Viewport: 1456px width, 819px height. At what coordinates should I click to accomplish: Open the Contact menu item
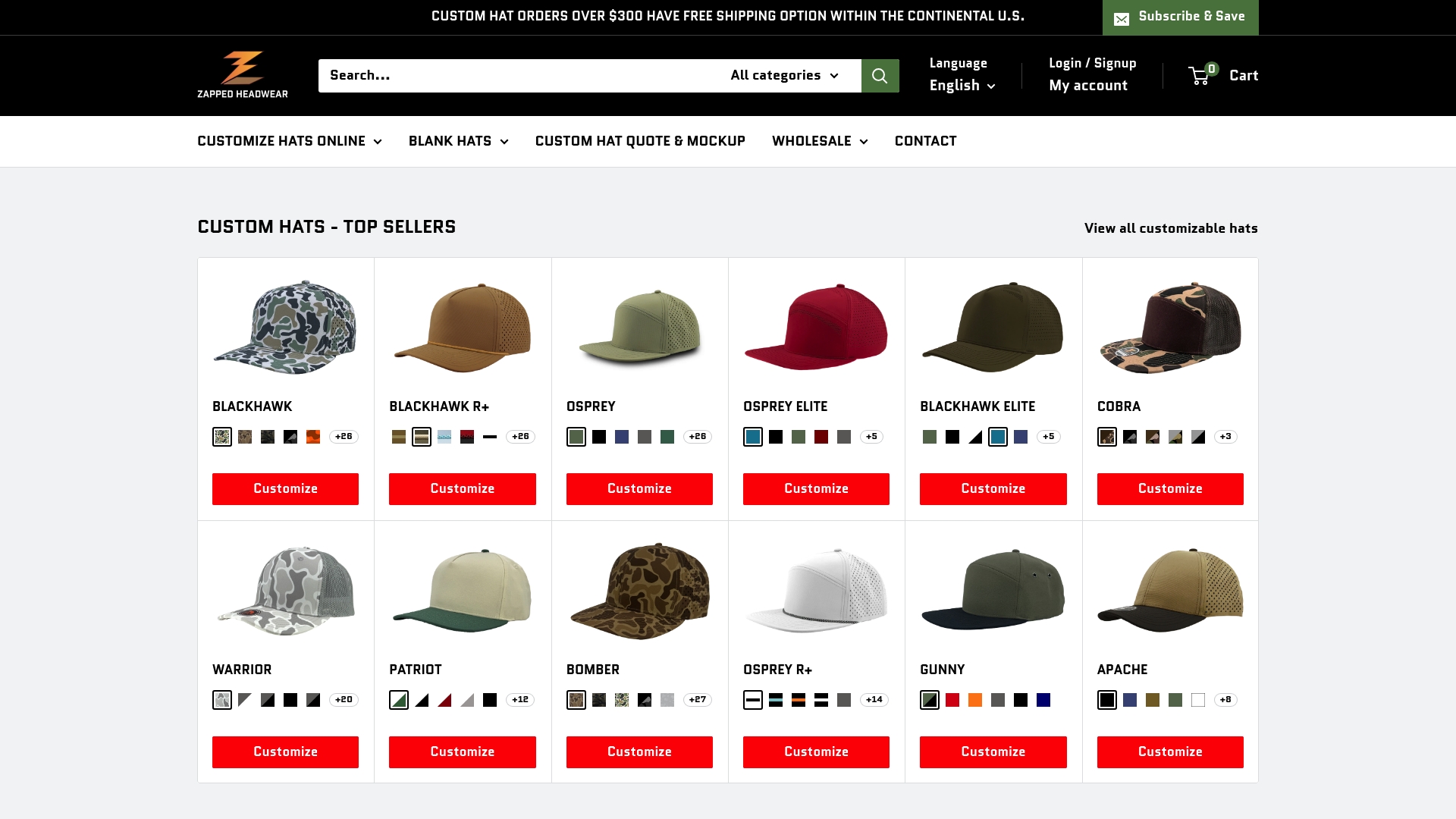[x=925, y=141]
